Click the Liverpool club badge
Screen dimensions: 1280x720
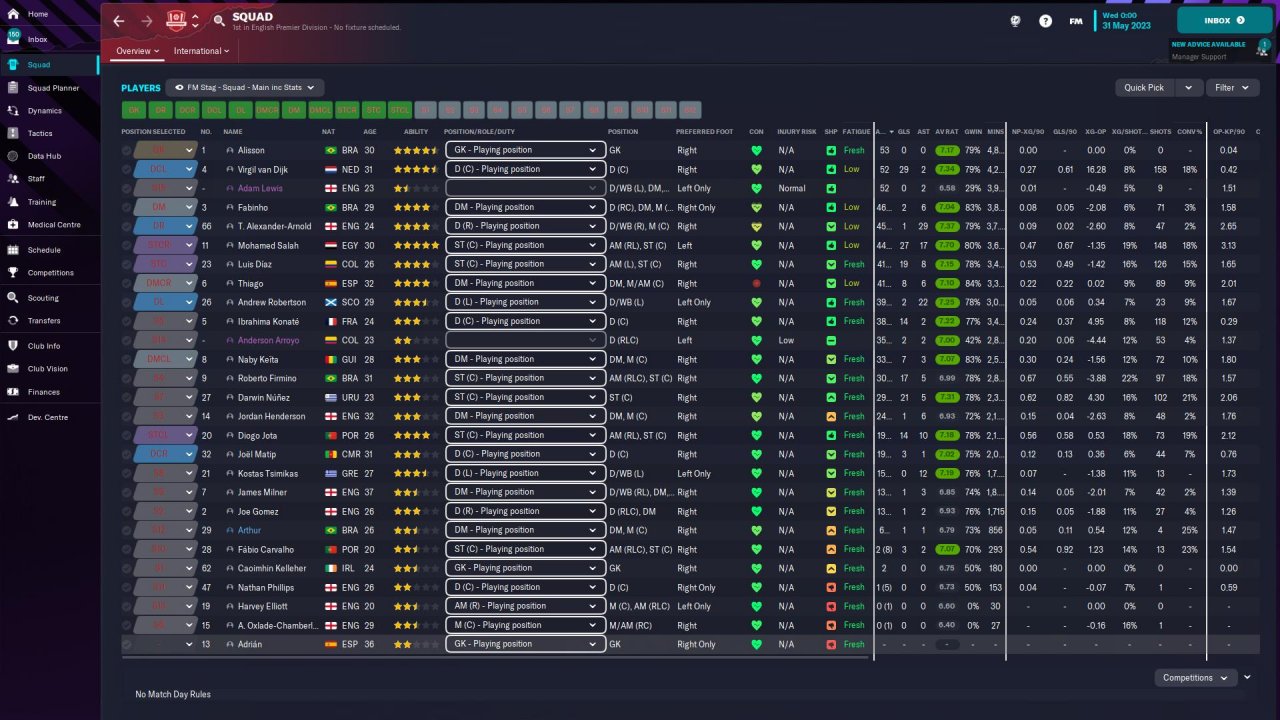pos(177,20)
